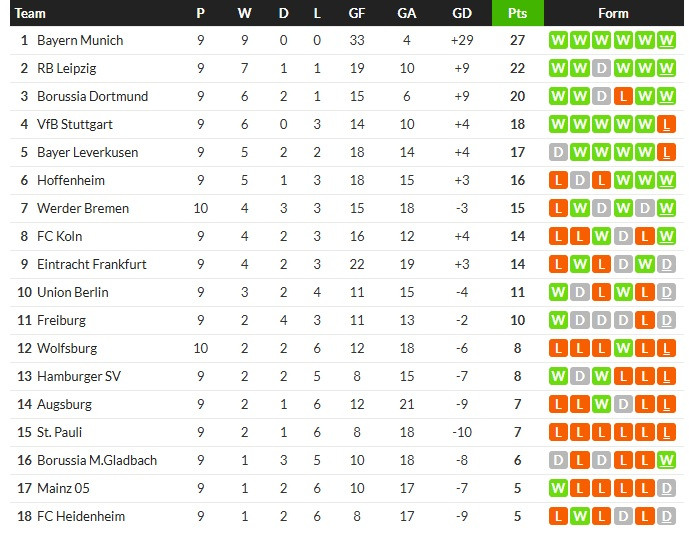
Task: Open the Union Berlin team link
Action: (x=73, y=293)
